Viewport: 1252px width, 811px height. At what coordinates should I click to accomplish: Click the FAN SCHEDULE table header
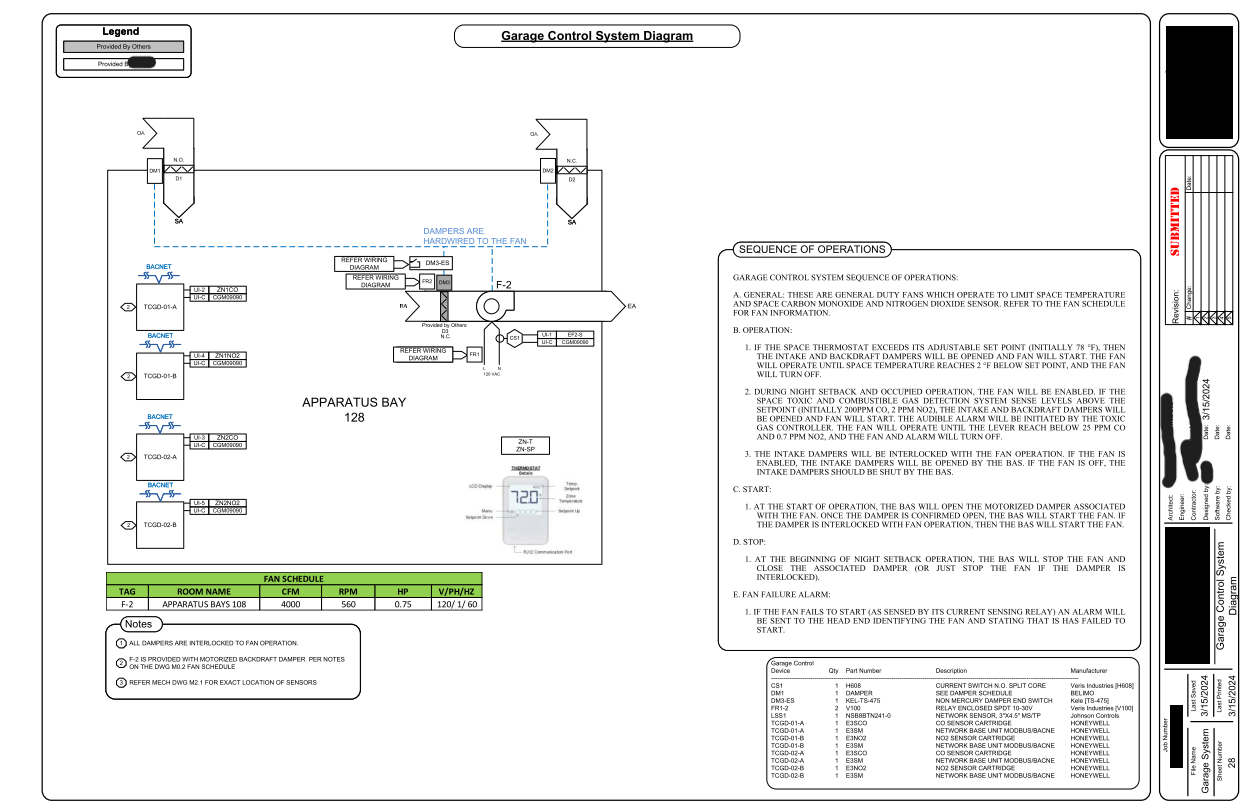[294, 579]
